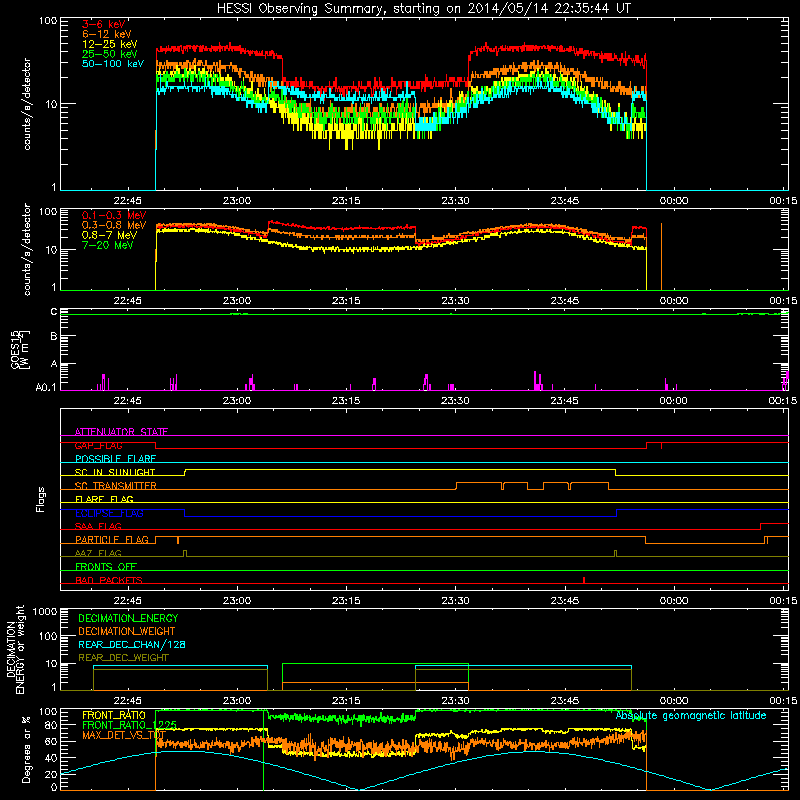800x800 pixels.
Task: Click the SC_TRANSMITTER flag label
Action: point(116,486)
